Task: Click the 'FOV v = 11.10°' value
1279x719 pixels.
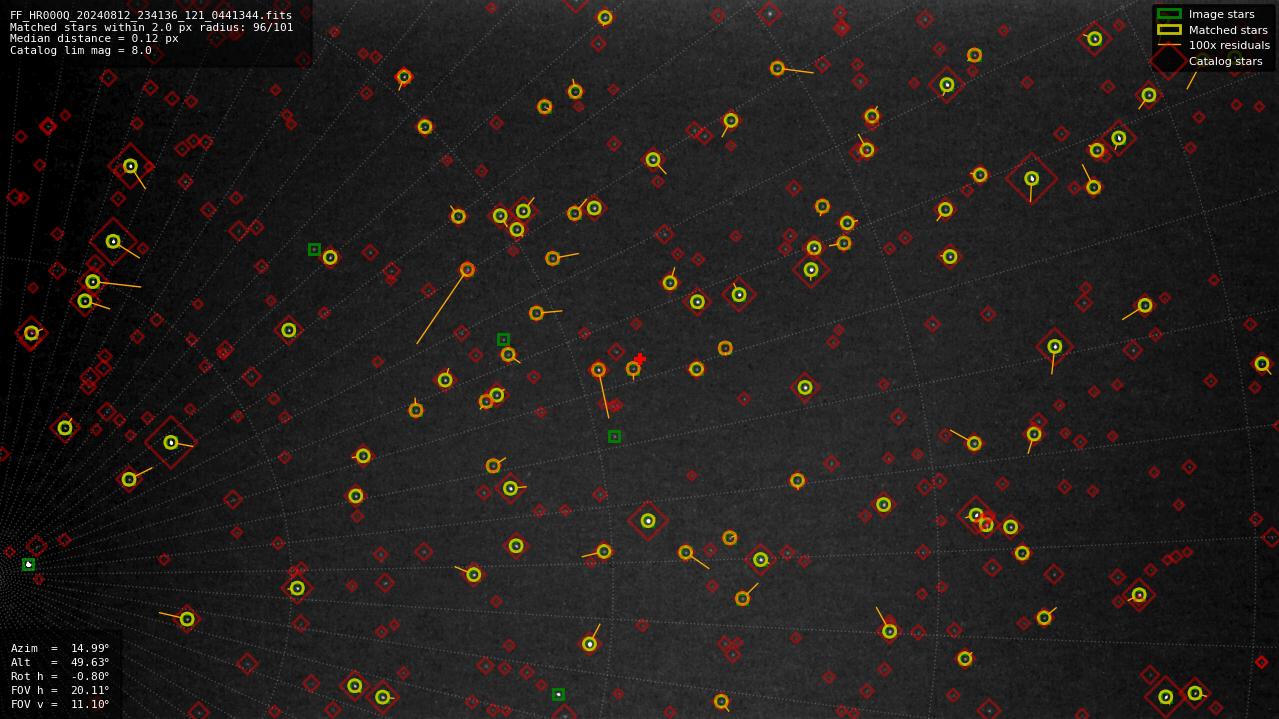Action: point(60,704)
